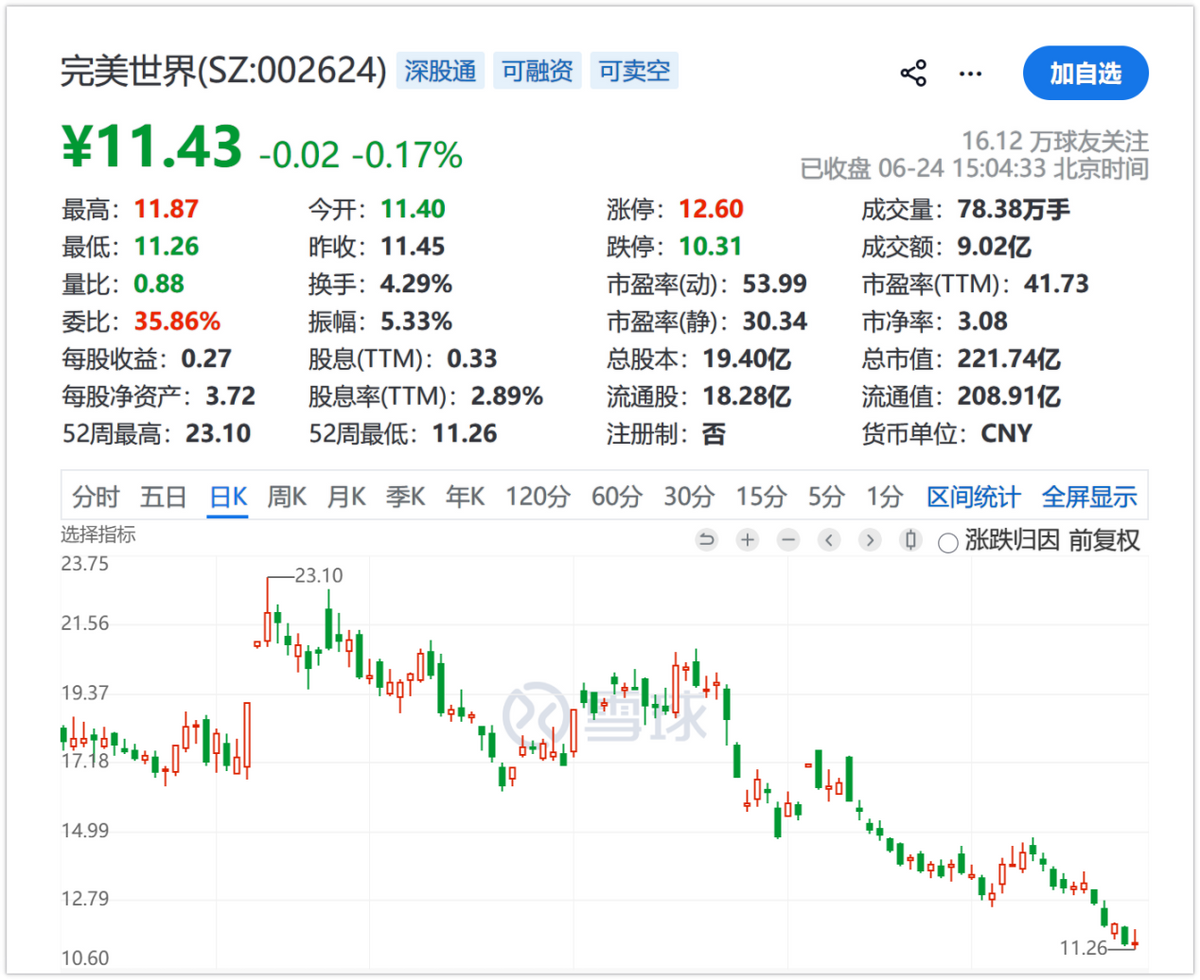Select the 日K tab
Screen dimensions: 1200x980
227,496
